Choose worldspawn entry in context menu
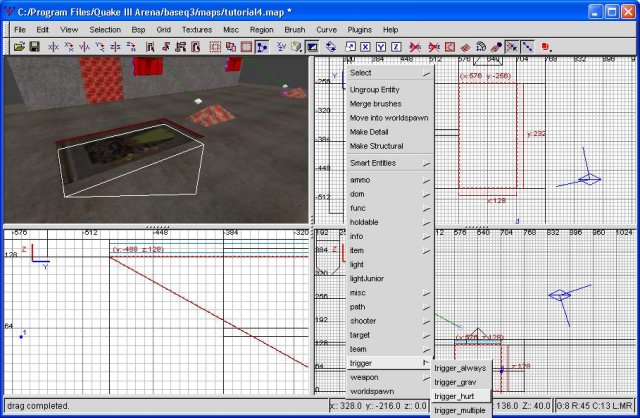640x418 pixels. pyautogui.click(x=390, y=391)
